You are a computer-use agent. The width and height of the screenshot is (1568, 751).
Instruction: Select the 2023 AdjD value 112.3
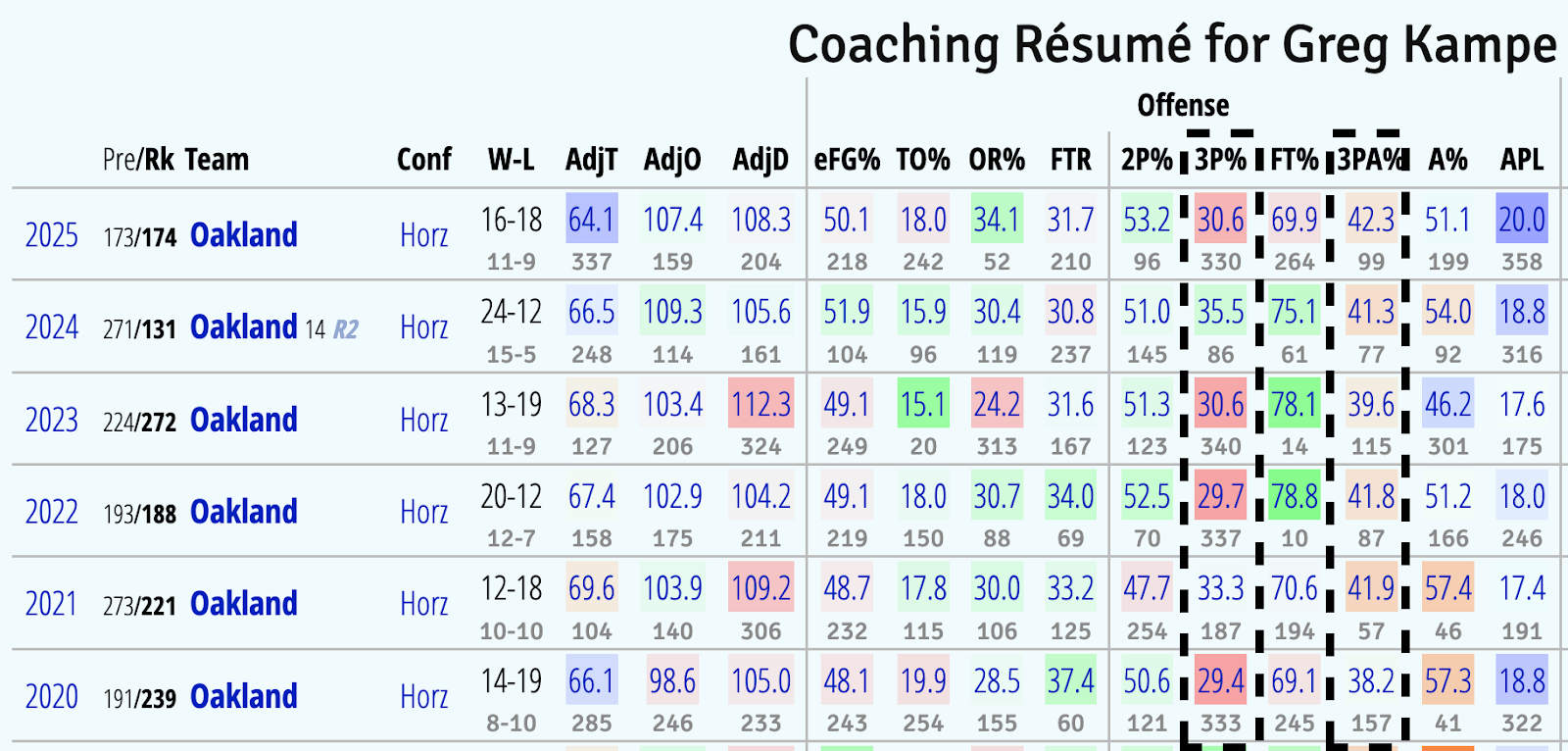click(760, 404)
